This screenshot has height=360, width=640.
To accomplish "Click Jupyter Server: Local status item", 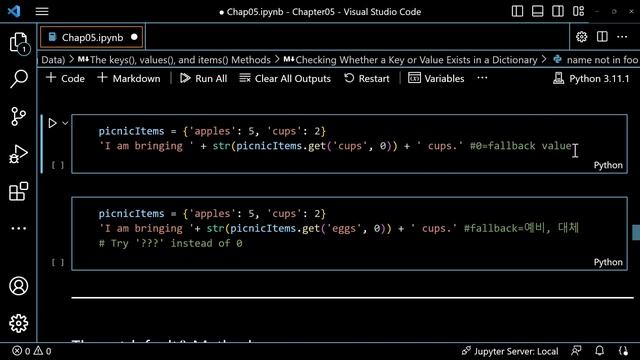I will click(x=509, y=351).
